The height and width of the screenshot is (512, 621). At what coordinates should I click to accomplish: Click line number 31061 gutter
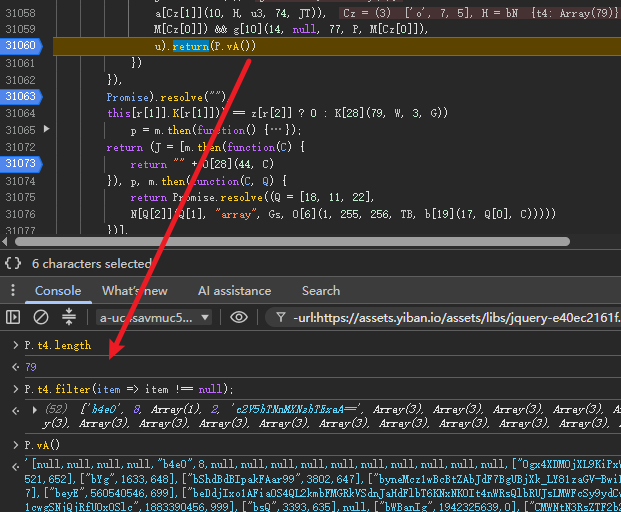[21, 63]
